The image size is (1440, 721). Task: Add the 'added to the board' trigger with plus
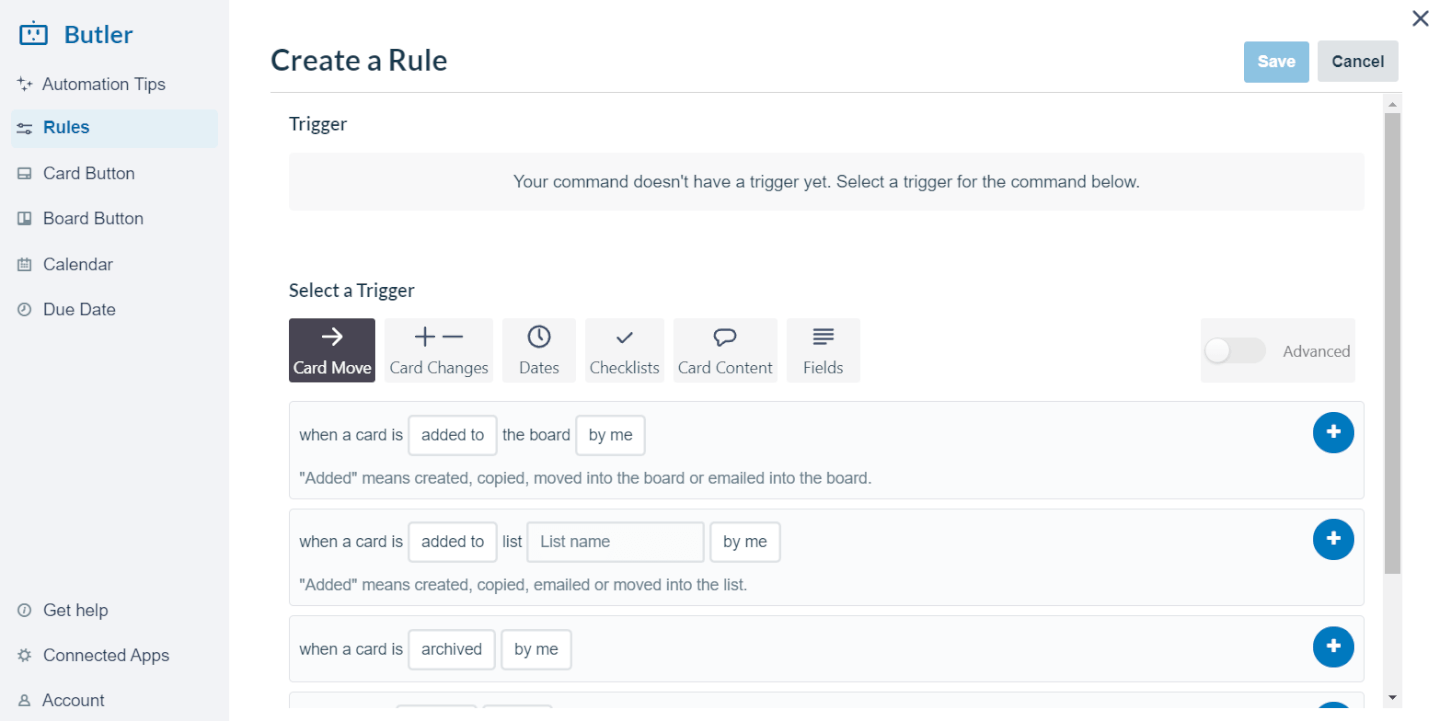[x=1333, y=433]
